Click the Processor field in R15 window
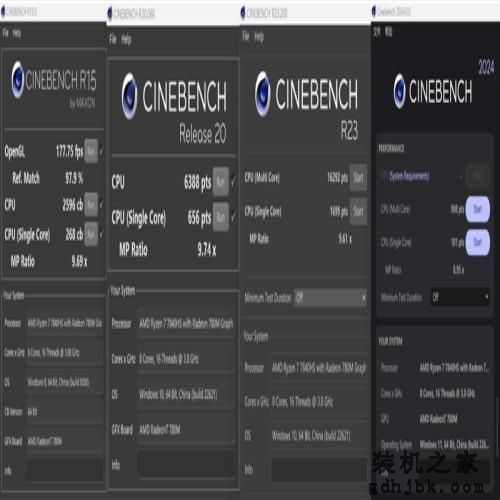This screenshot has width=500, height=500. pyautogui.click(x=65, y=323)
